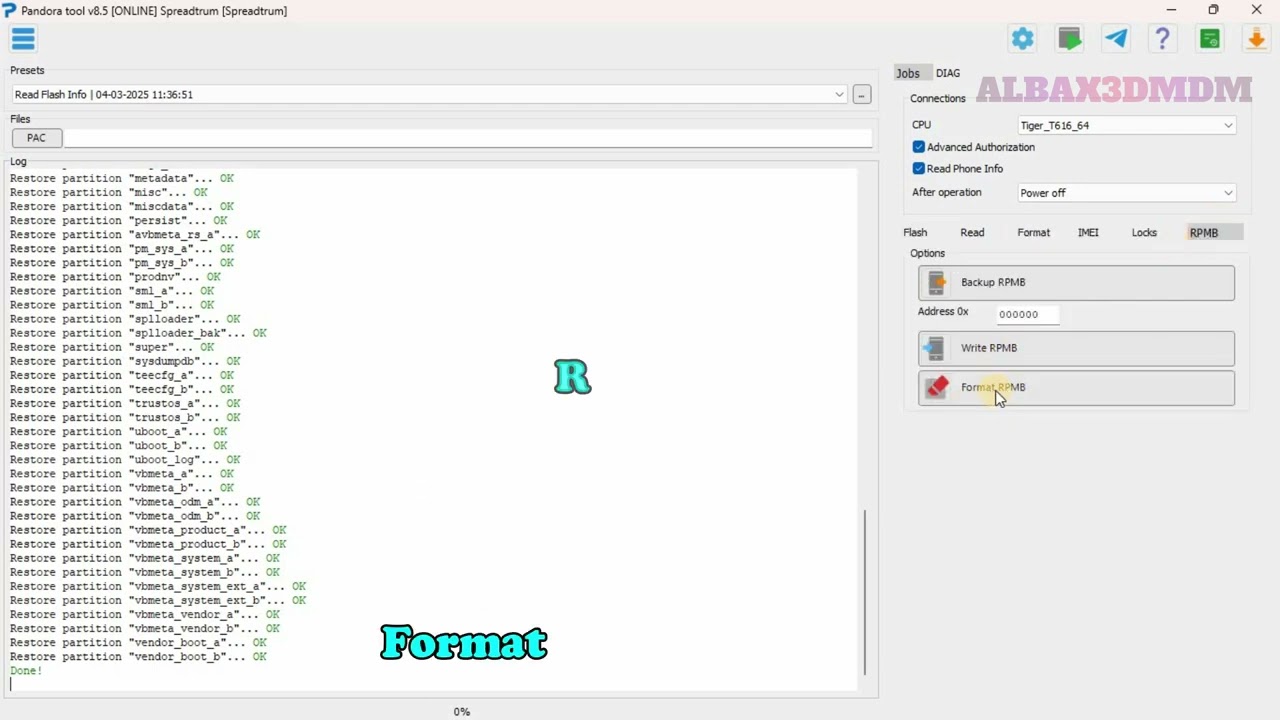Image resolution: width=1280 pixels, height=720 pixels.
Task: Click the "Done!" log line
Action: [26, 671]
